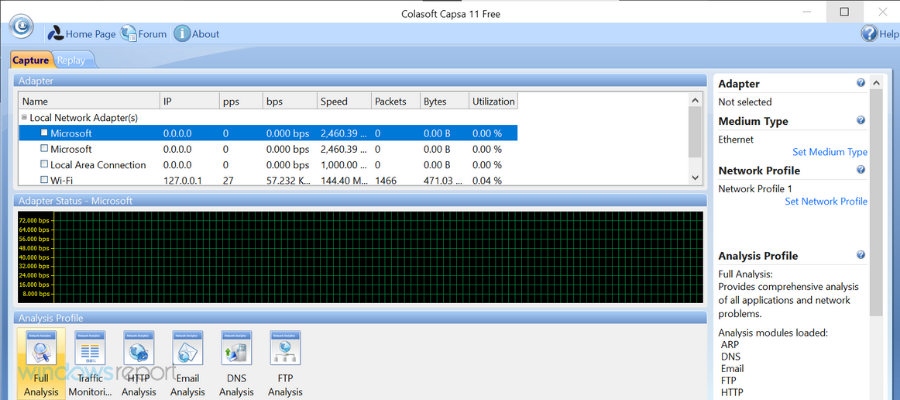Screen dimensions: 900x400
Task: Click the 1,000.00 speed cell of Local Area Connection
Action: pyautogui.click(x=343, y=165)
